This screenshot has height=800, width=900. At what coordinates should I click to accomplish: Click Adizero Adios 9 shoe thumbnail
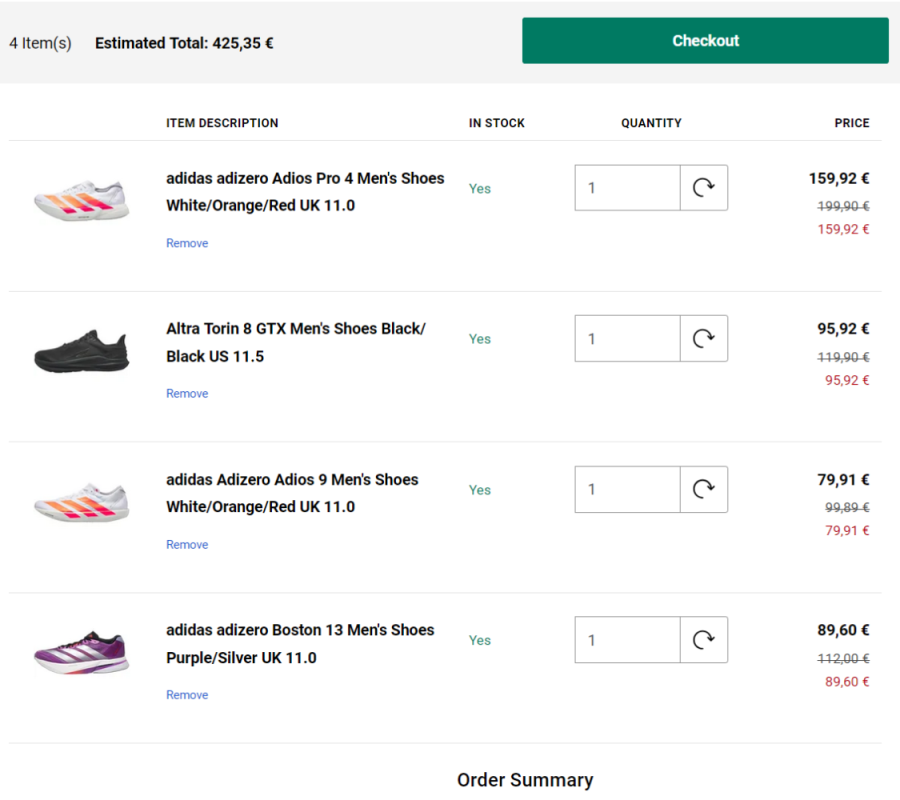pos(82,502)
